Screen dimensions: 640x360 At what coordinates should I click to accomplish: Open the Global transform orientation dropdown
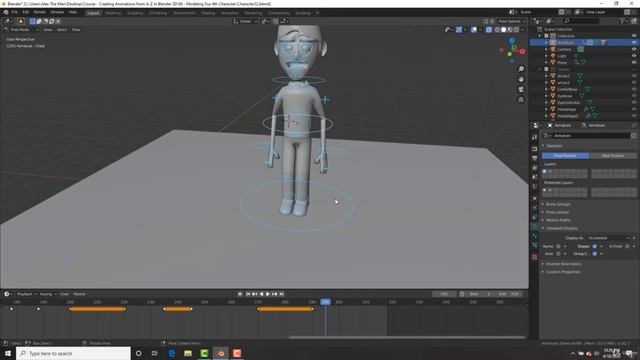click(x=245, y=21)
